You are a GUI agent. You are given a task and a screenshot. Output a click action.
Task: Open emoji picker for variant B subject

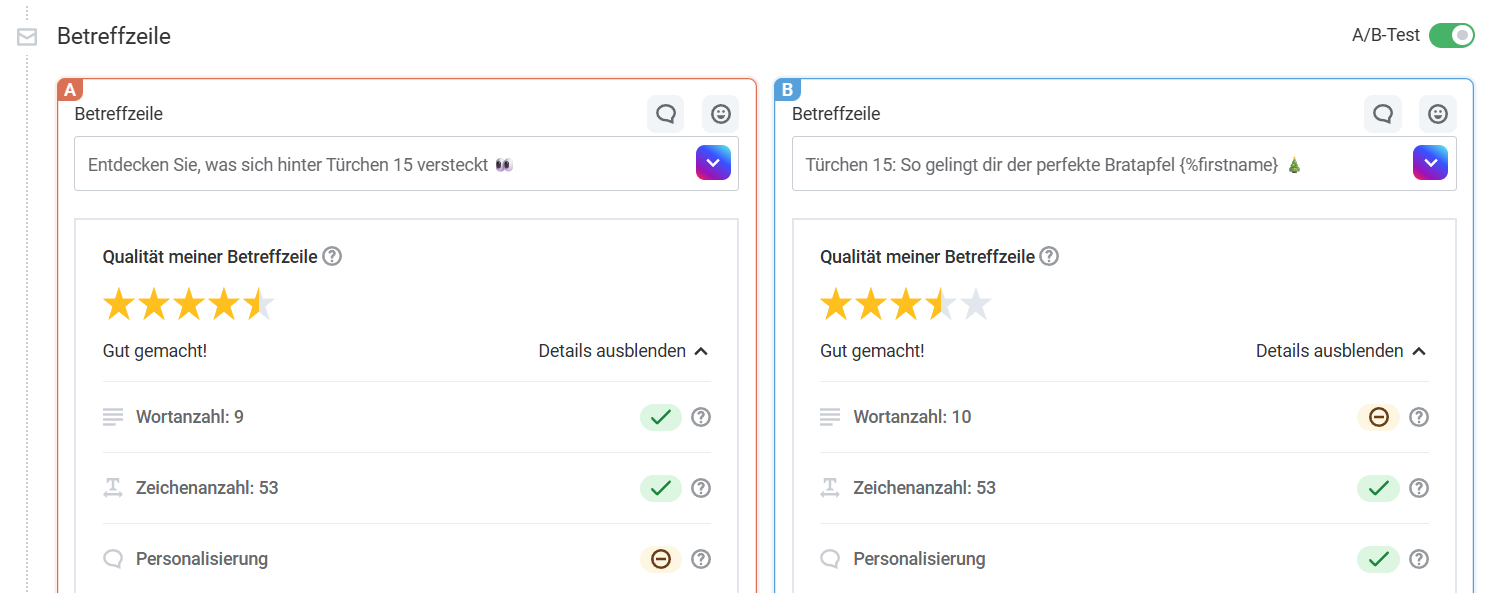pos(1437,114)
